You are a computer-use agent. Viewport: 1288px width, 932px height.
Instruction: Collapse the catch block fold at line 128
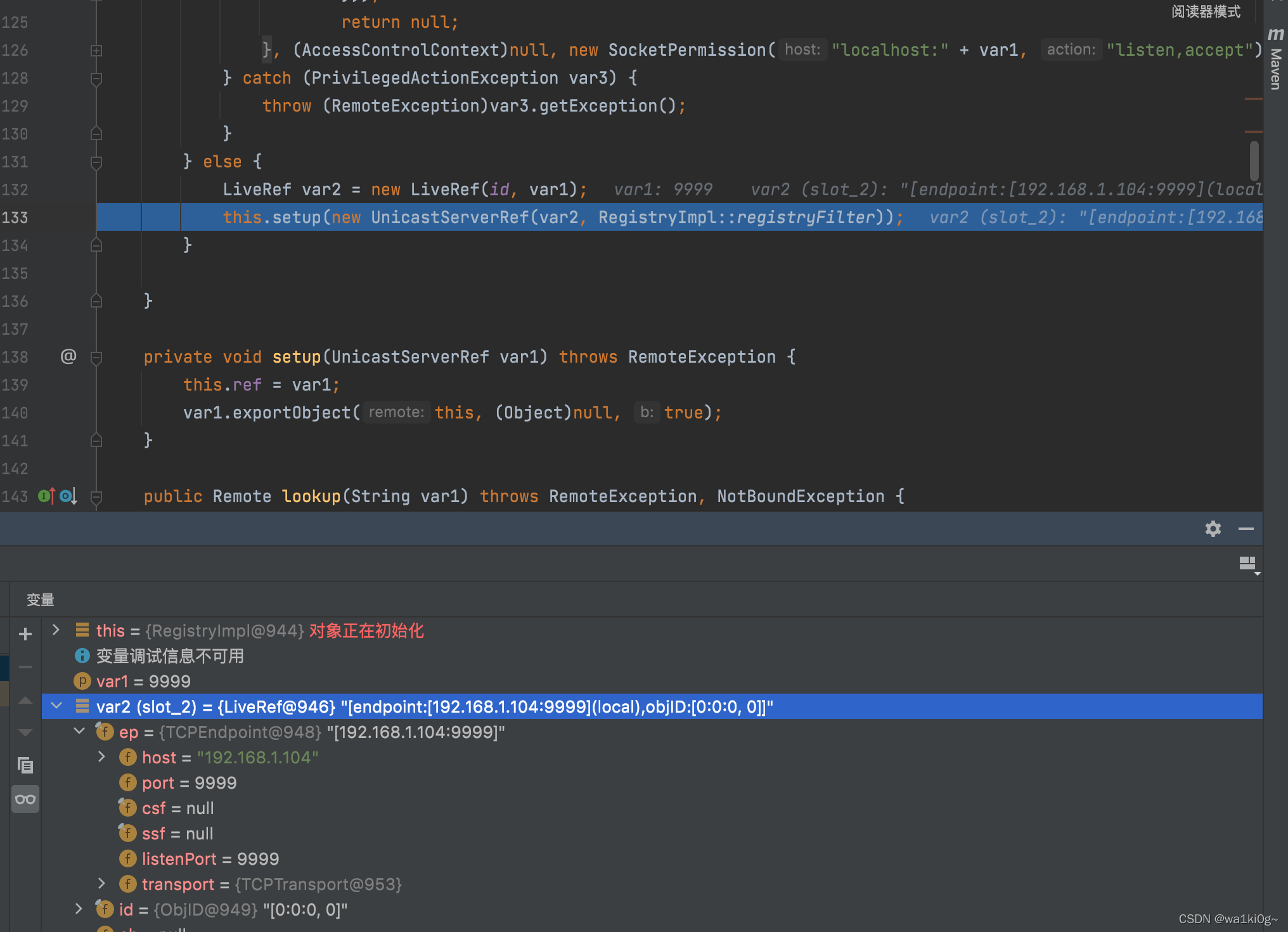click(x=96, y=79)
